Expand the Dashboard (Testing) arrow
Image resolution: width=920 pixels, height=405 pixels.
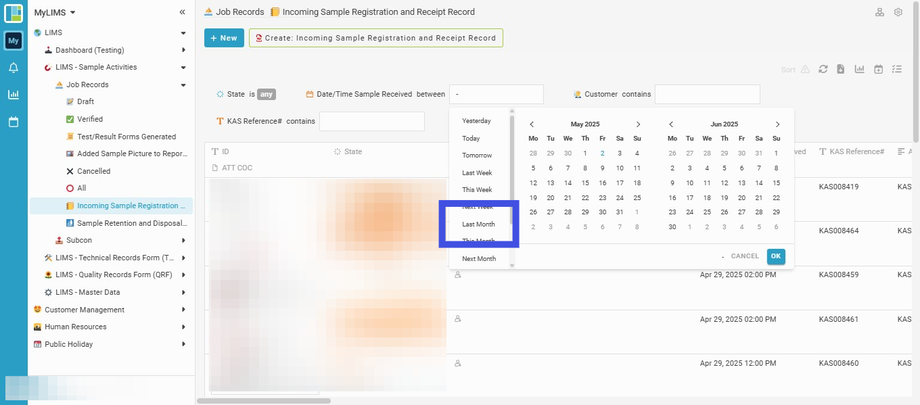tap(183, 50)
